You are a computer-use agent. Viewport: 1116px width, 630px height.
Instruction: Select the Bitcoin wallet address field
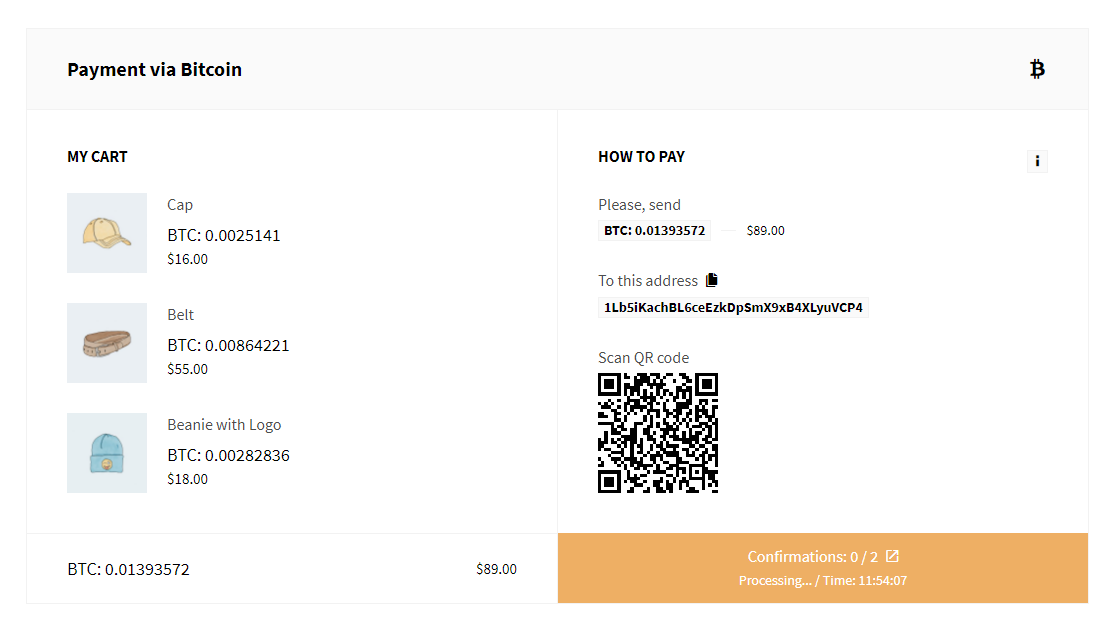733,308
